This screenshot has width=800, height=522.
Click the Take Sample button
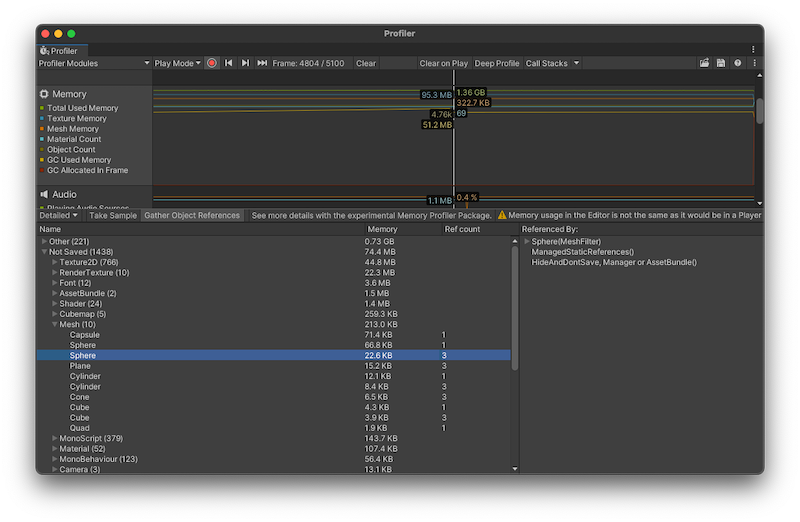pyautogui.click(x=112, y=215)
